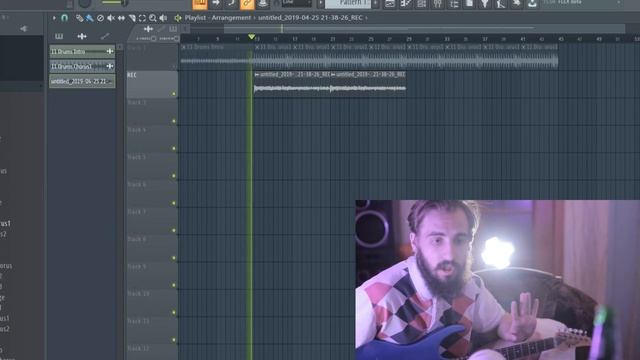Click 'untitled_2019-04-25 21-38-26_REC' in the breadcrumb
The width and height of the screenshot is (640, 360).
point(310,18)
